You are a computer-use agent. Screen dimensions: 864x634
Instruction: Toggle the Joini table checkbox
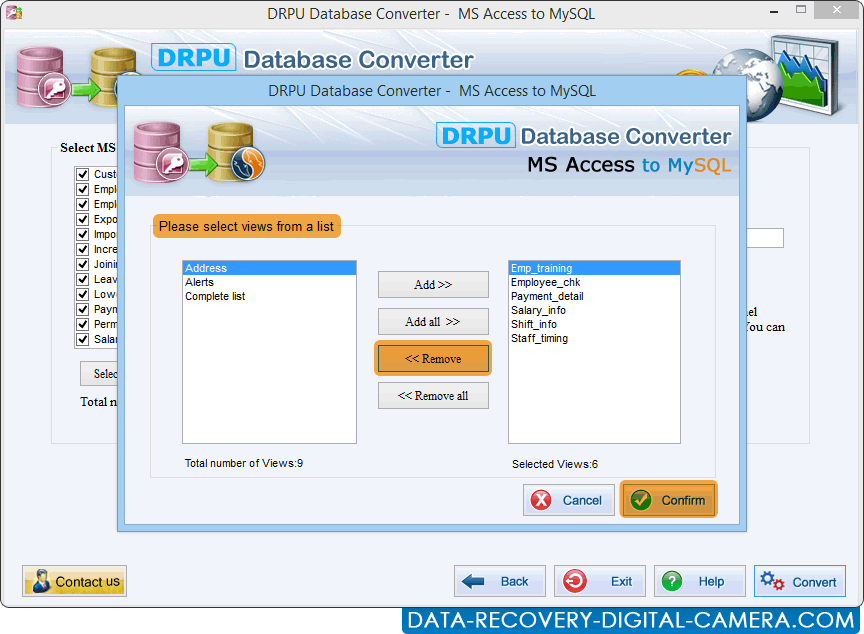pos(83,264)
